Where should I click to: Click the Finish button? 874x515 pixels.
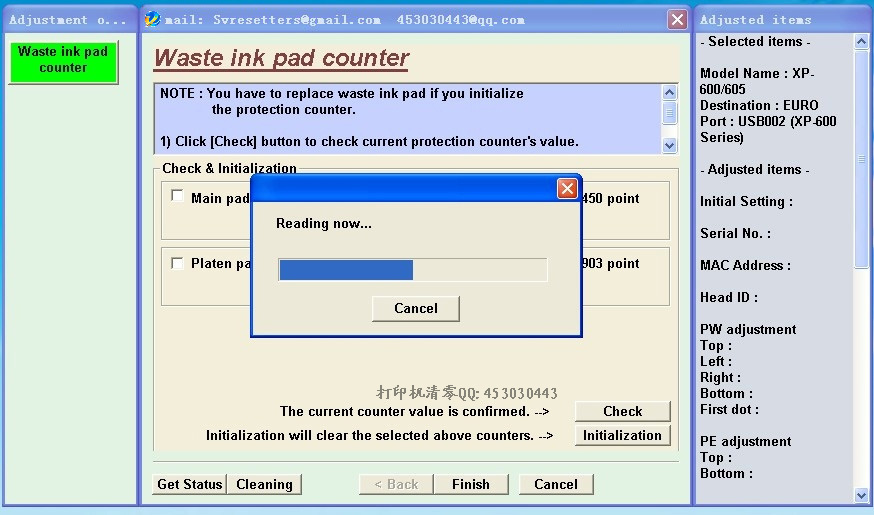(x=471, y=484)
